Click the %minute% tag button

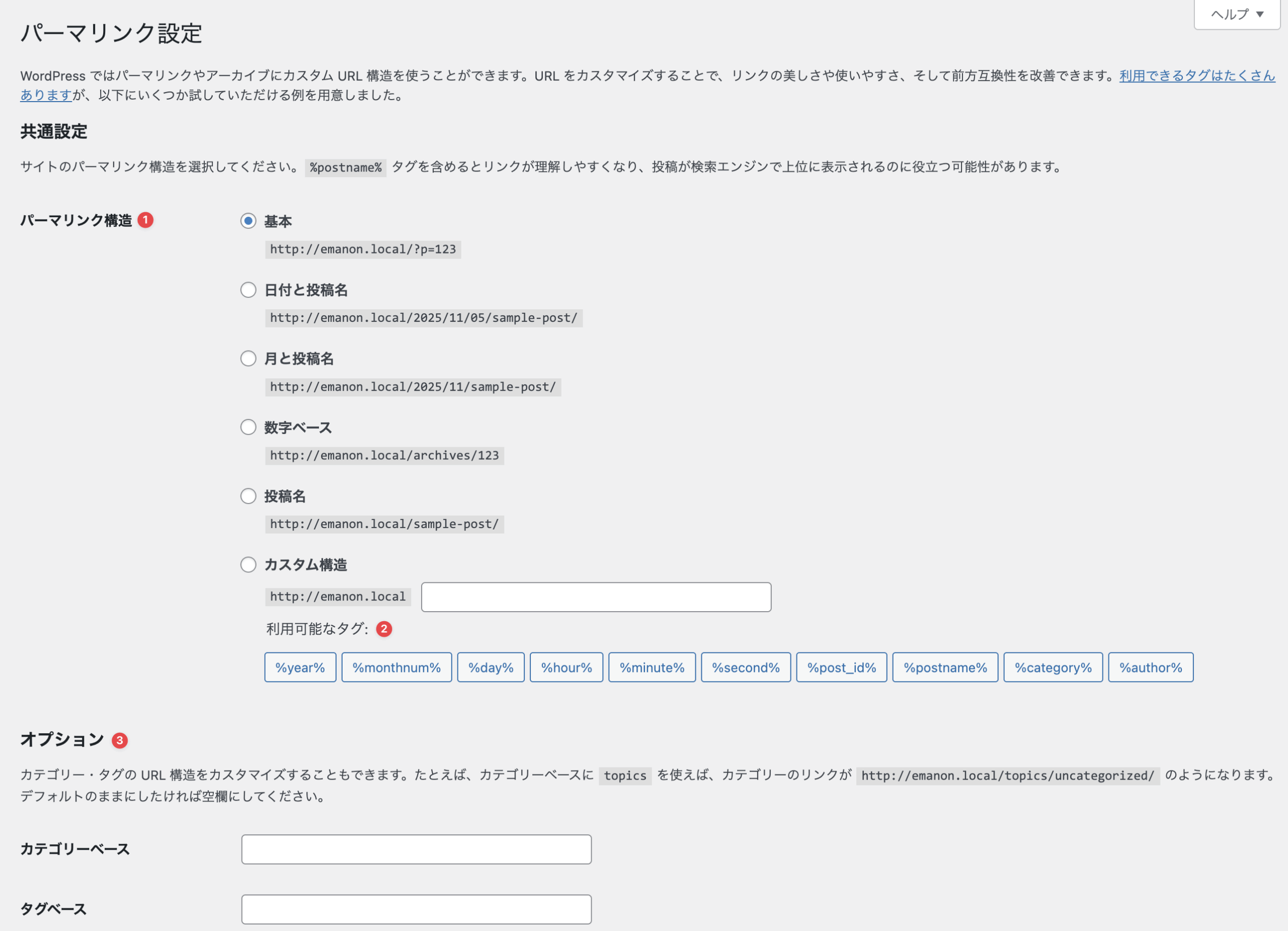click(652, 667)
